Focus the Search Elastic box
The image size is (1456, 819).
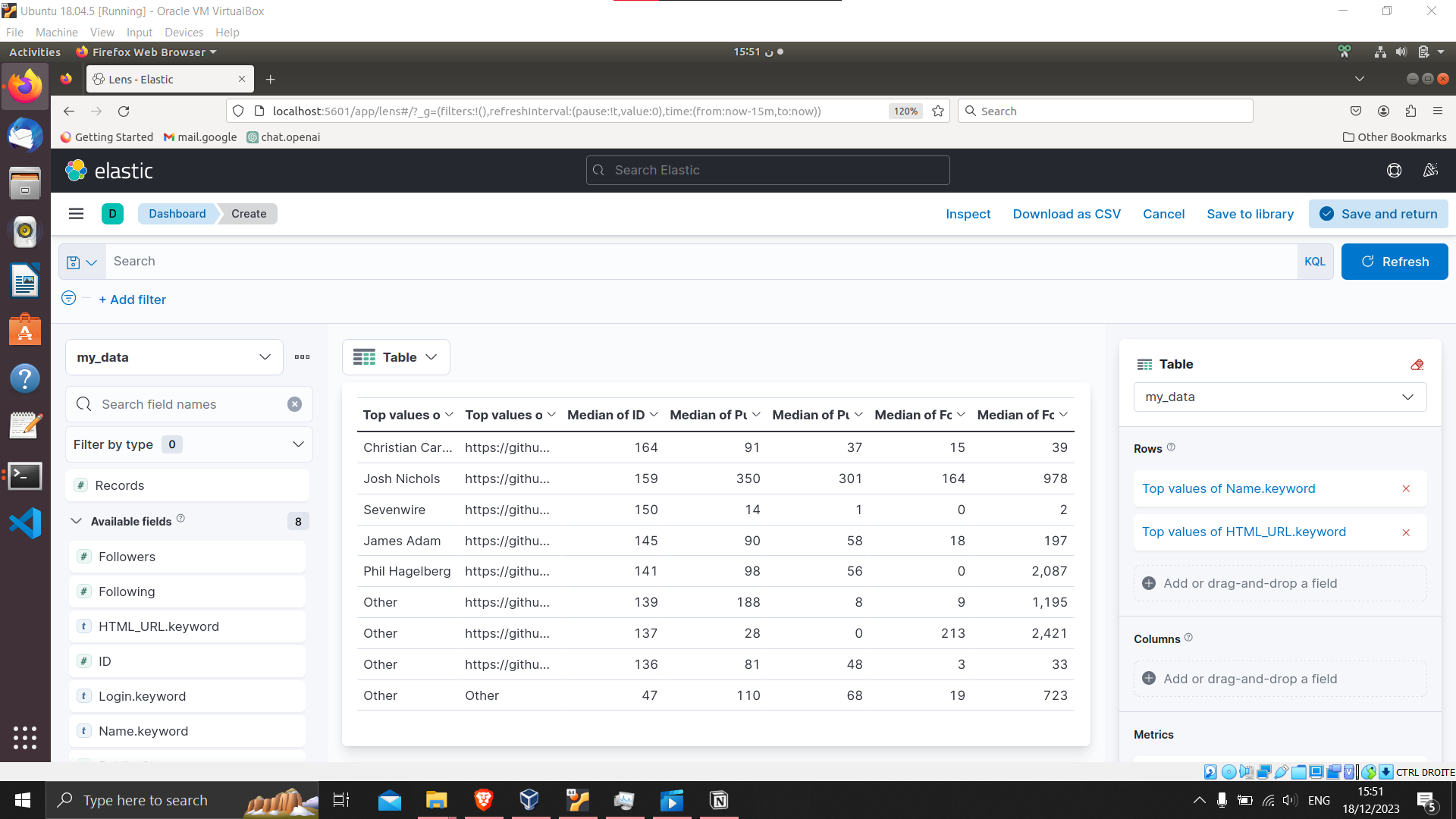tap(767, 171)
